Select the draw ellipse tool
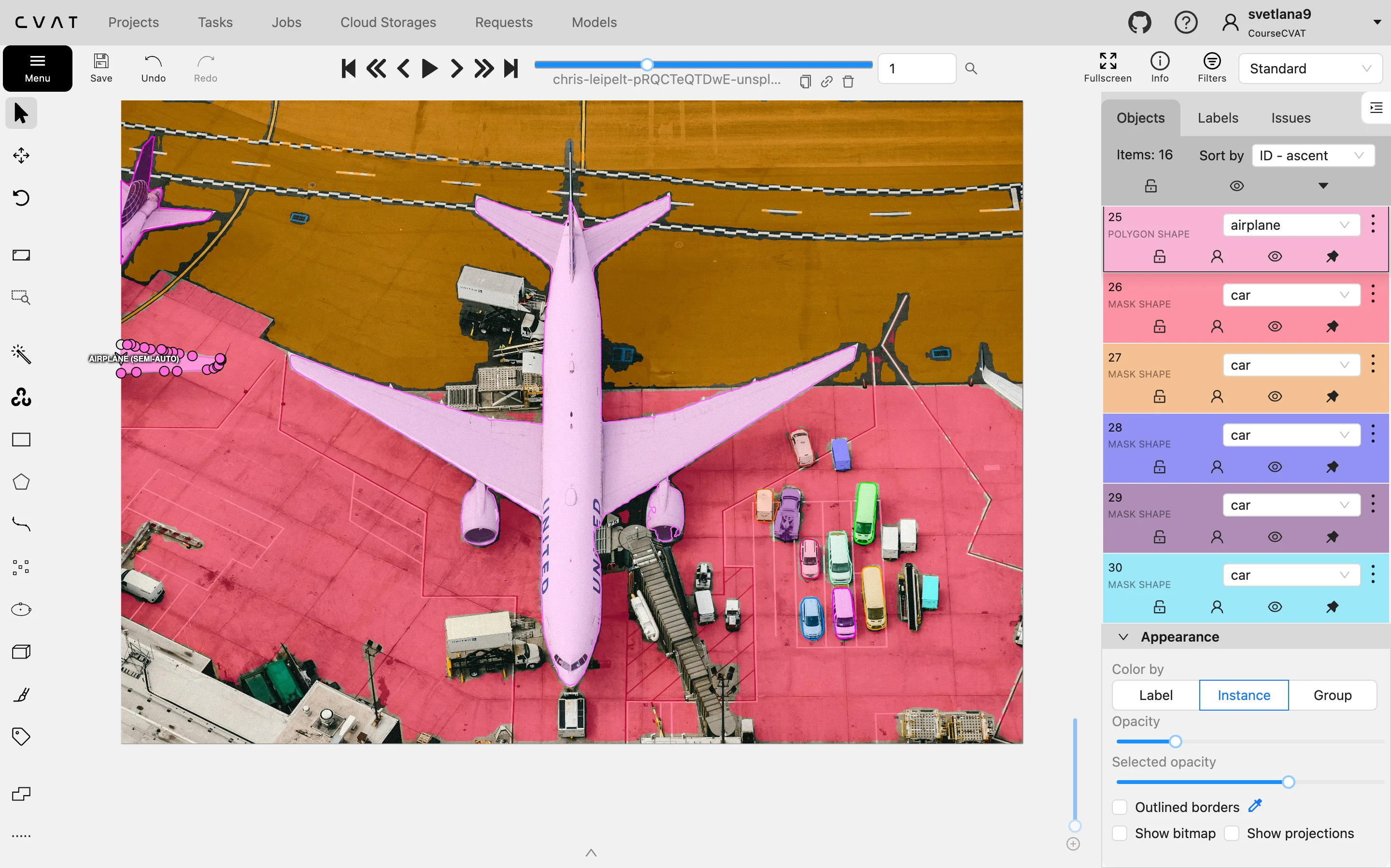This screenshot has width=1391, height=868. pos(21,609)
